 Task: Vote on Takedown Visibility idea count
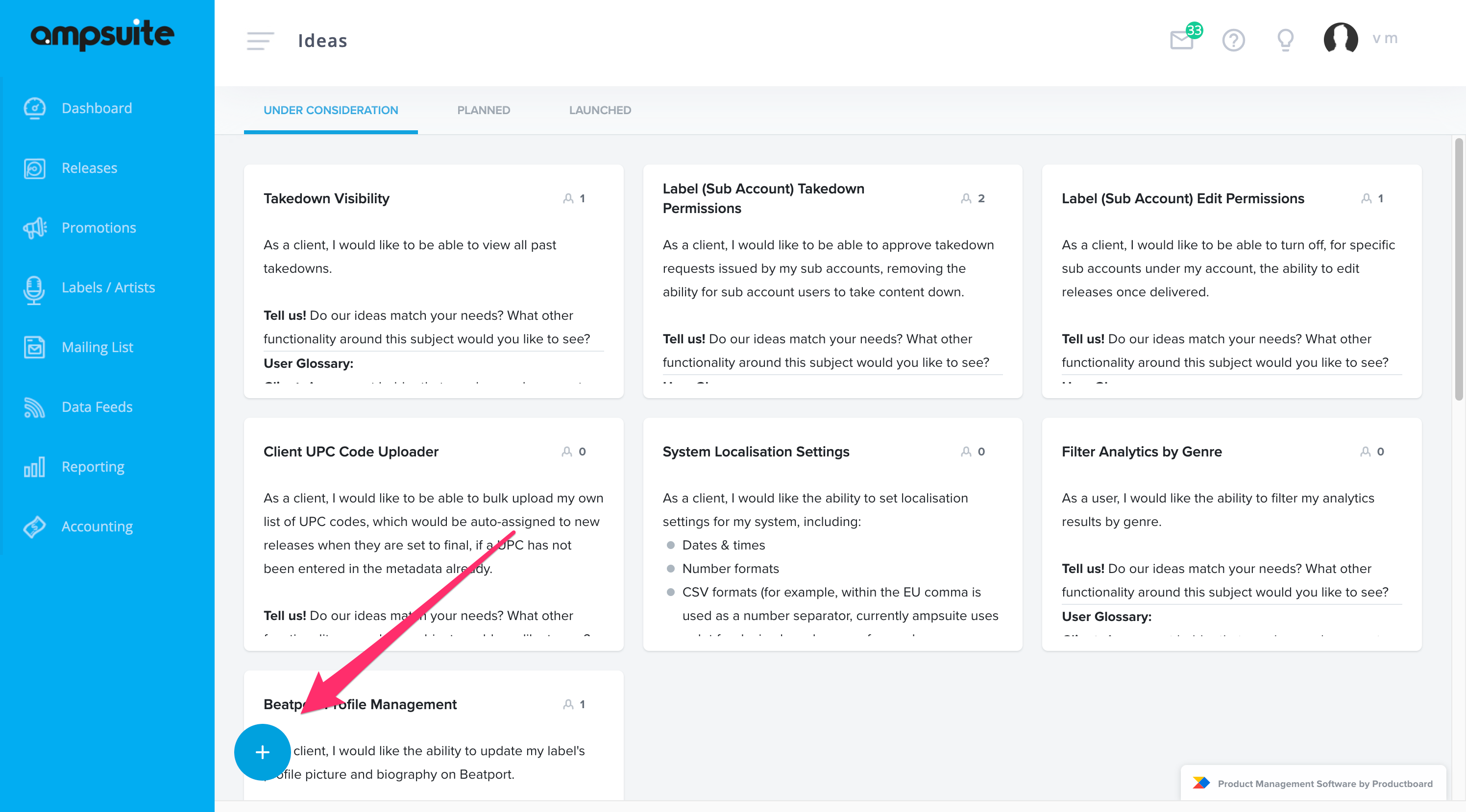point(574,198)
